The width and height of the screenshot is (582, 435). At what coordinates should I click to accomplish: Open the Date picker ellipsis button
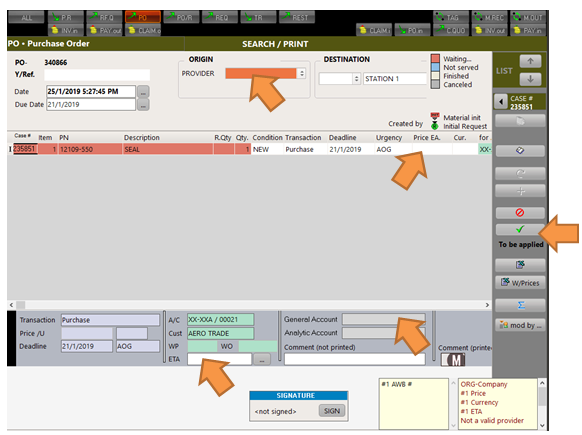coord(143,91)
